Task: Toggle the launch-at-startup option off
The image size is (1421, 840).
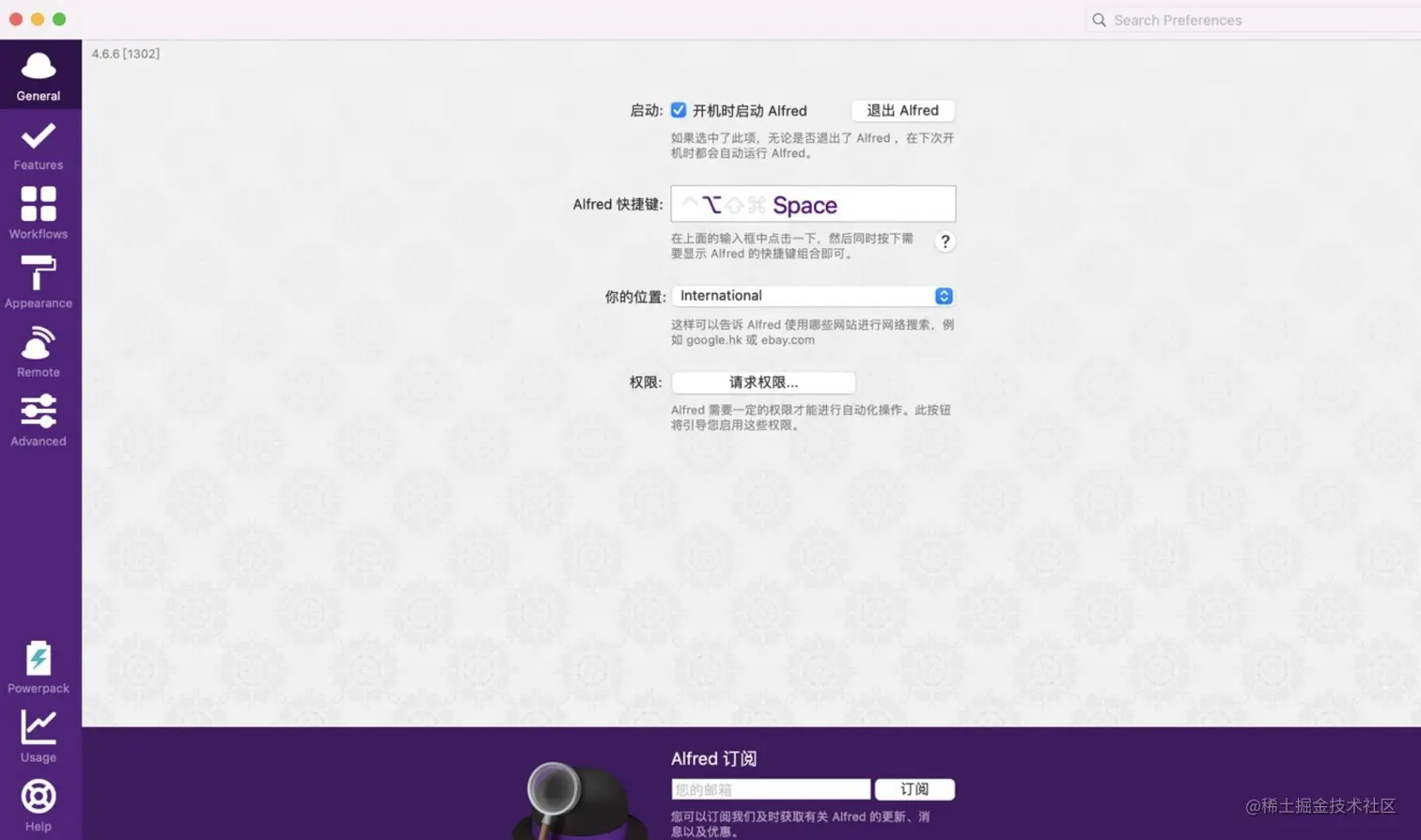Action: [x=679, y=110]
